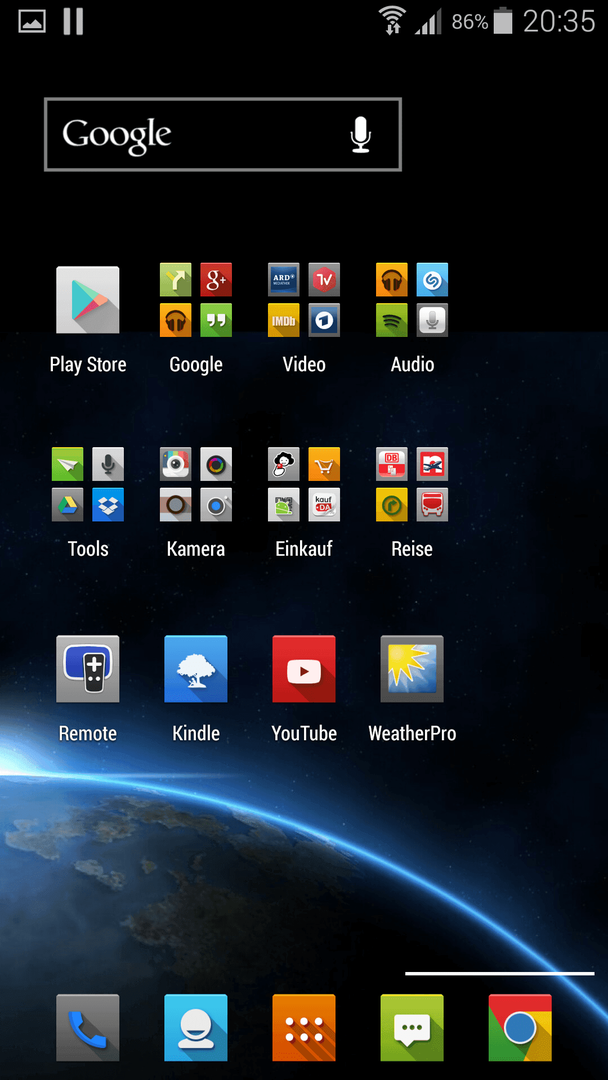Open Google+ in the Google folder
Image resolution: width=608 pixels, height=1080 pixels.
(216, 279)
